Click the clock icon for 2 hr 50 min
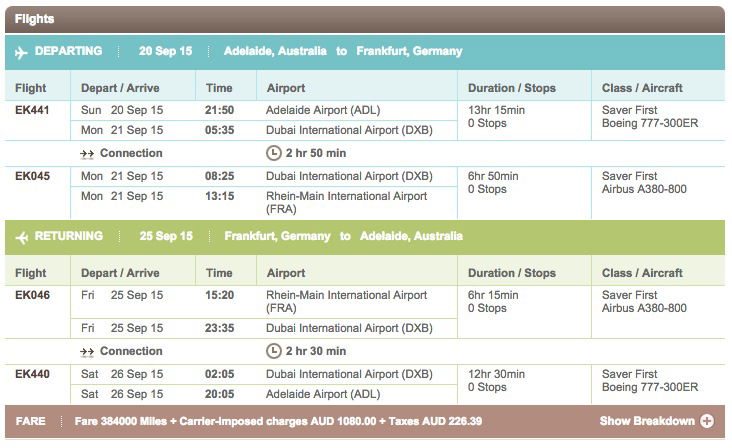732x448 pixels. tap(274, 153)
